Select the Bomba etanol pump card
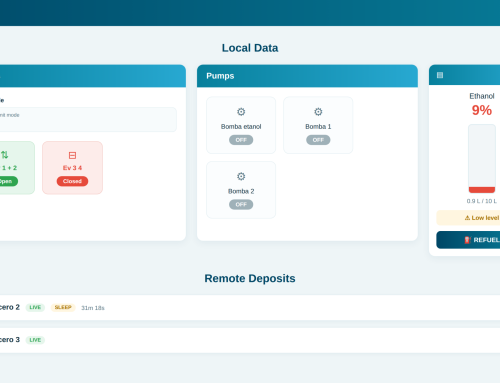This screenshot has width=500, height=383. tap(241, 125)
